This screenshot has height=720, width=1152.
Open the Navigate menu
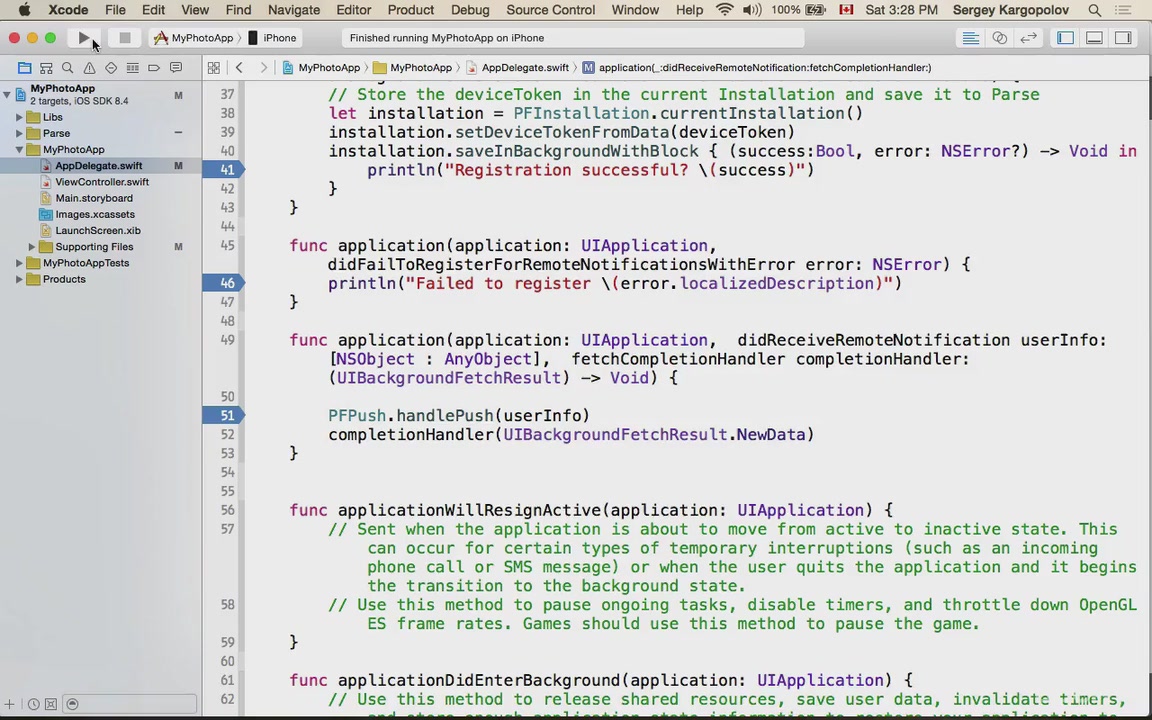click(294, 10)
